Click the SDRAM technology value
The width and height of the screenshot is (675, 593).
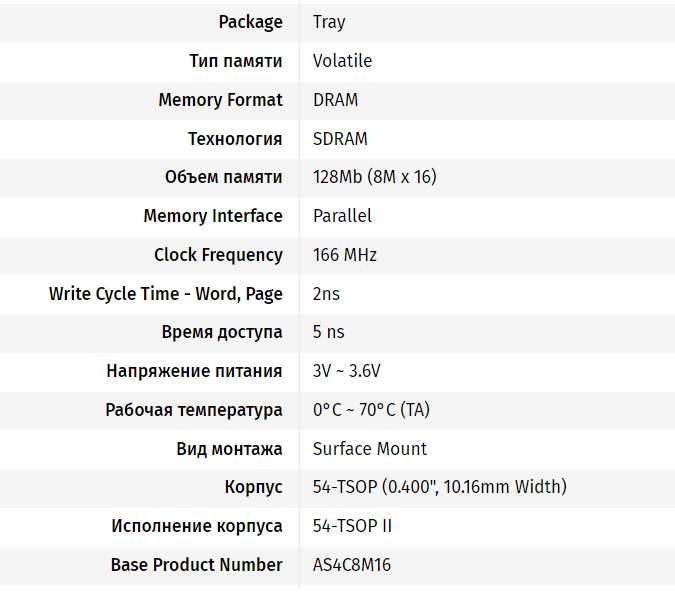click(x=340, y=139)
